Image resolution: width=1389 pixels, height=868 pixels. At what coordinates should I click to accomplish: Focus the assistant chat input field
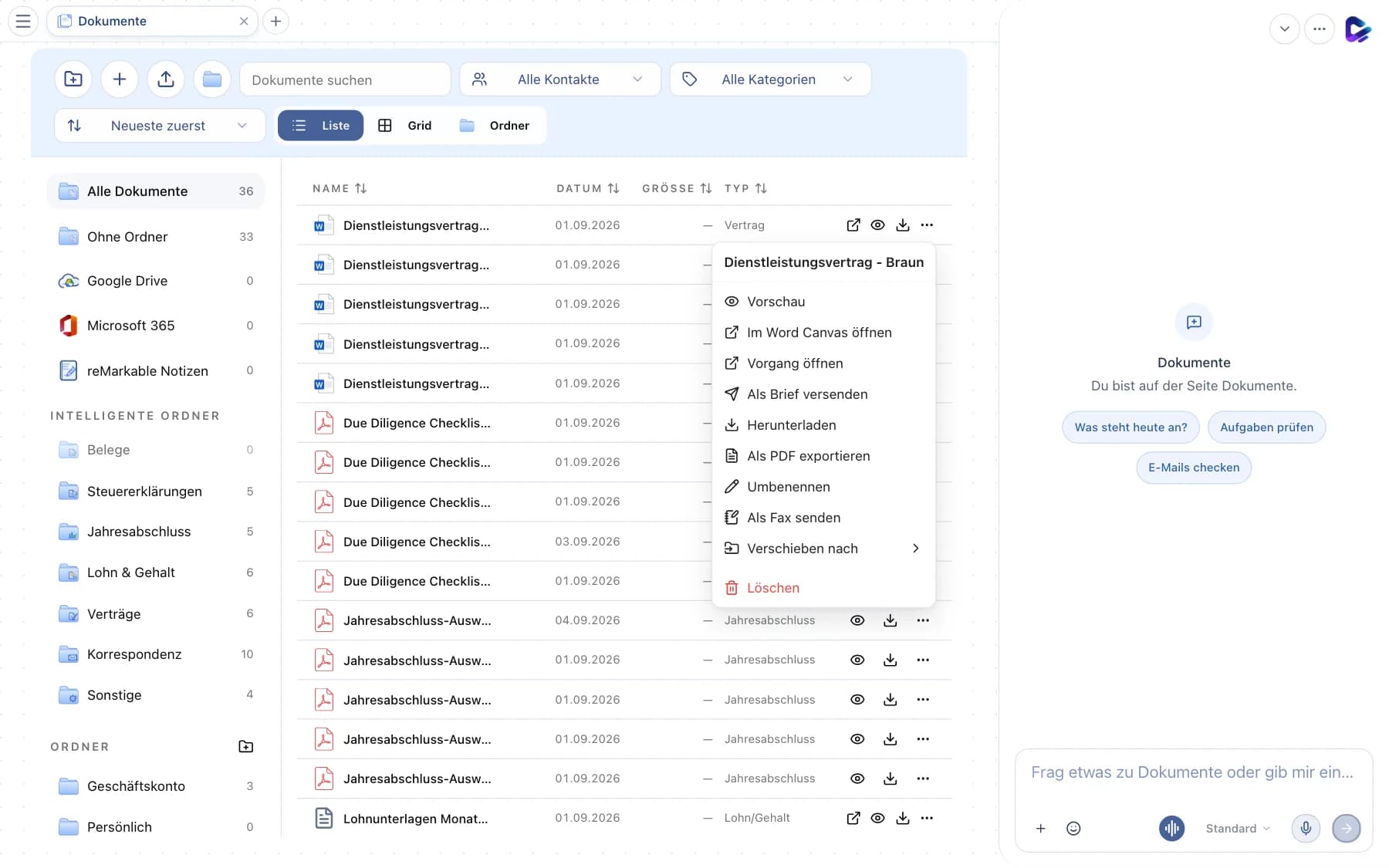pos(1193,772)
